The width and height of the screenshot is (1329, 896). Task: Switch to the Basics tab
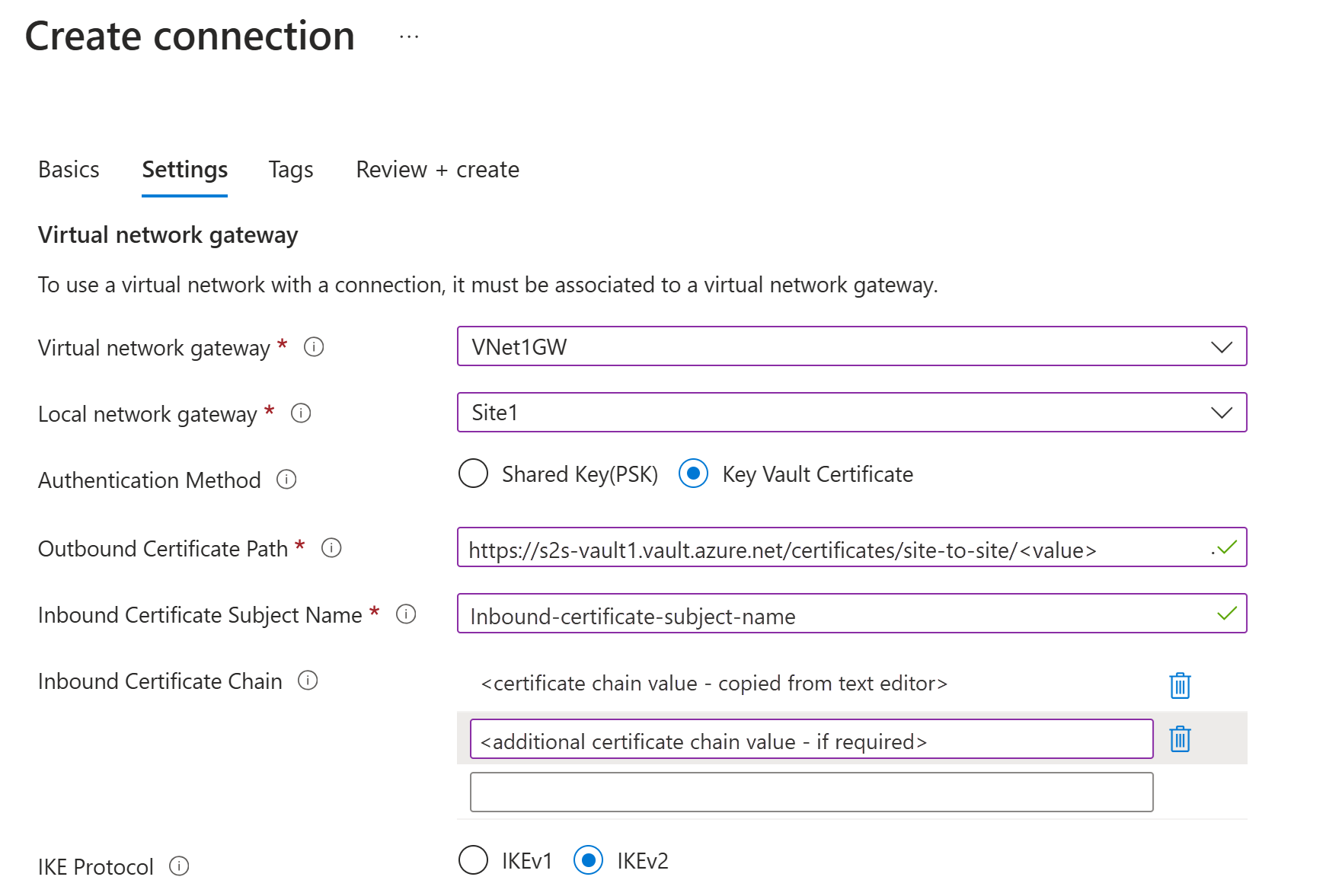click(69, 170)
